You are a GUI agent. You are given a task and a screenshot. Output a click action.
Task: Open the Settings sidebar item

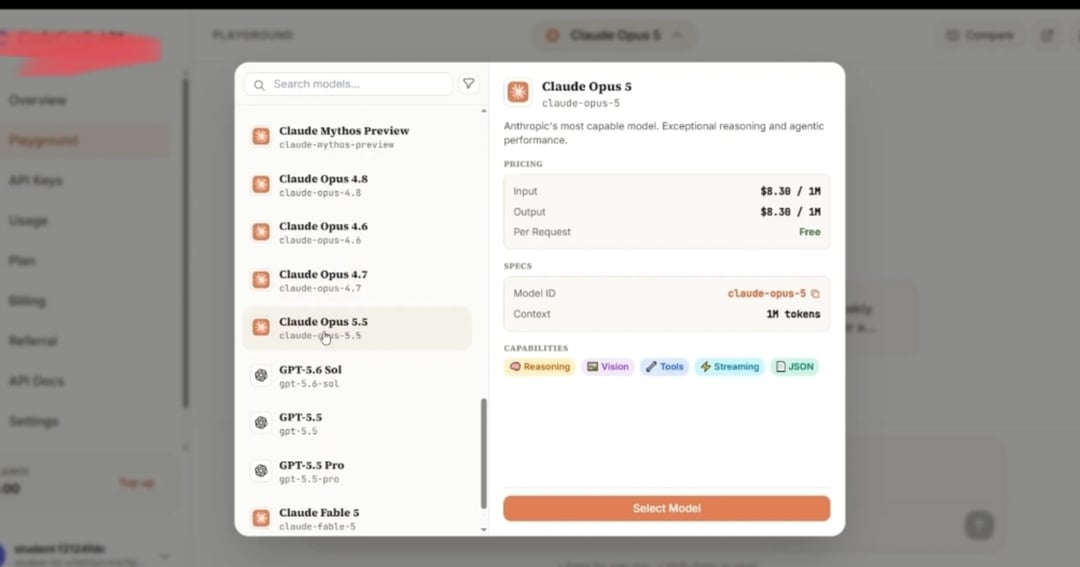click(x=85, y=421)
